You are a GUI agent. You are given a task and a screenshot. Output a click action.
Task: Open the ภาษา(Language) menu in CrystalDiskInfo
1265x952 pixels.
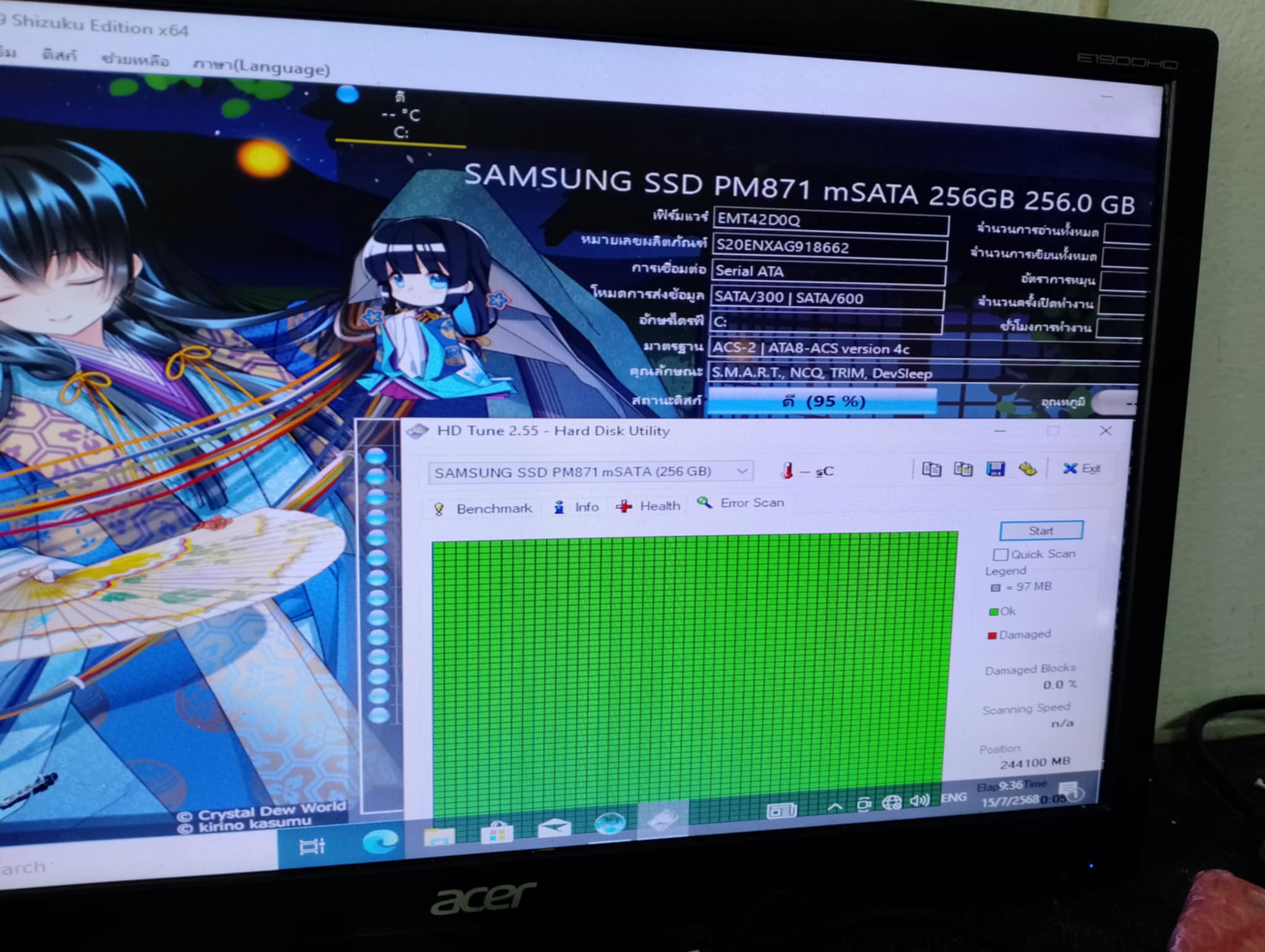pyautogui.click(x=261, y=67)
